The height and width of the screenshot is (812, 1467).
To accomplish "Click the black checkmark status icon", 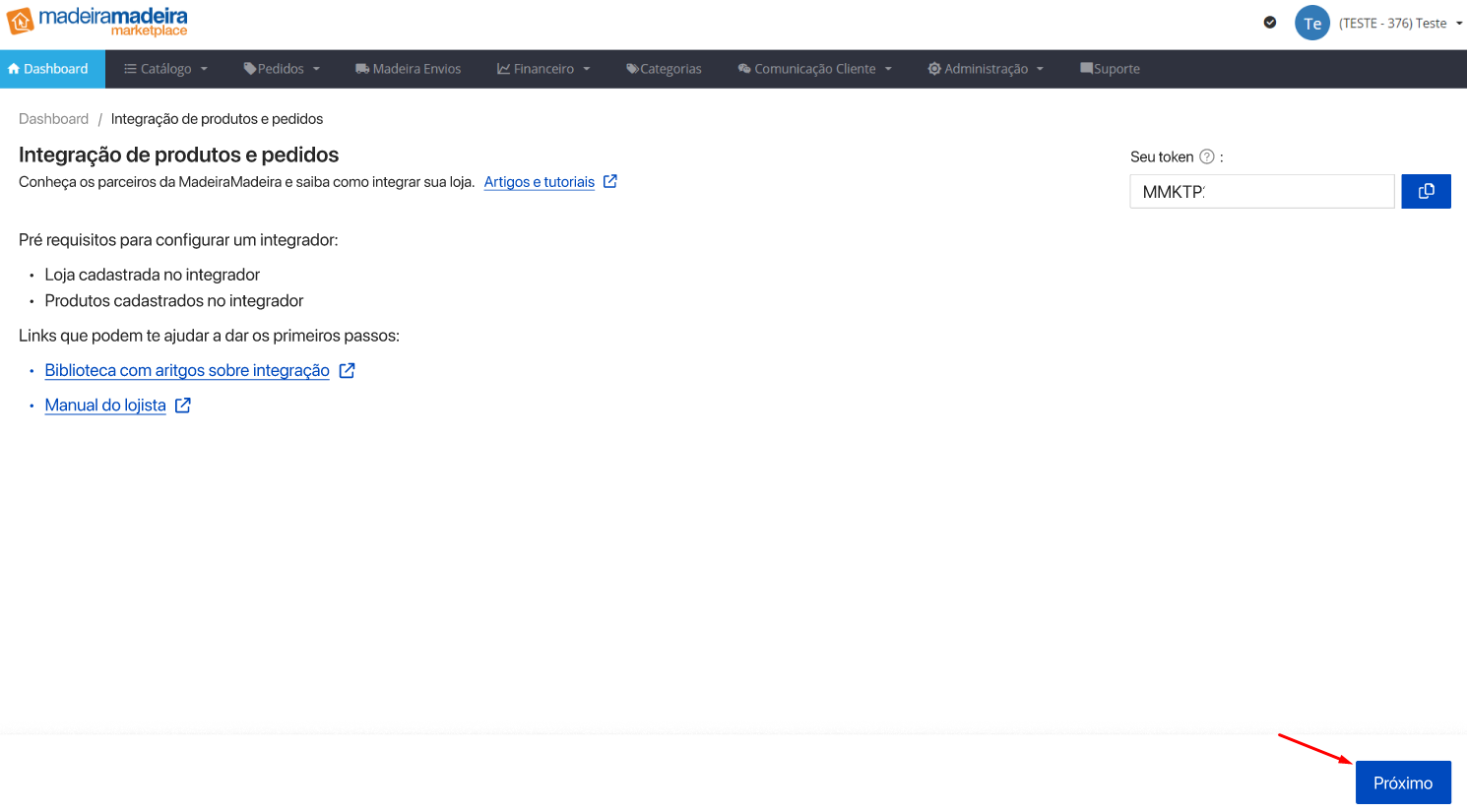I will click(x=1270, y=23).
